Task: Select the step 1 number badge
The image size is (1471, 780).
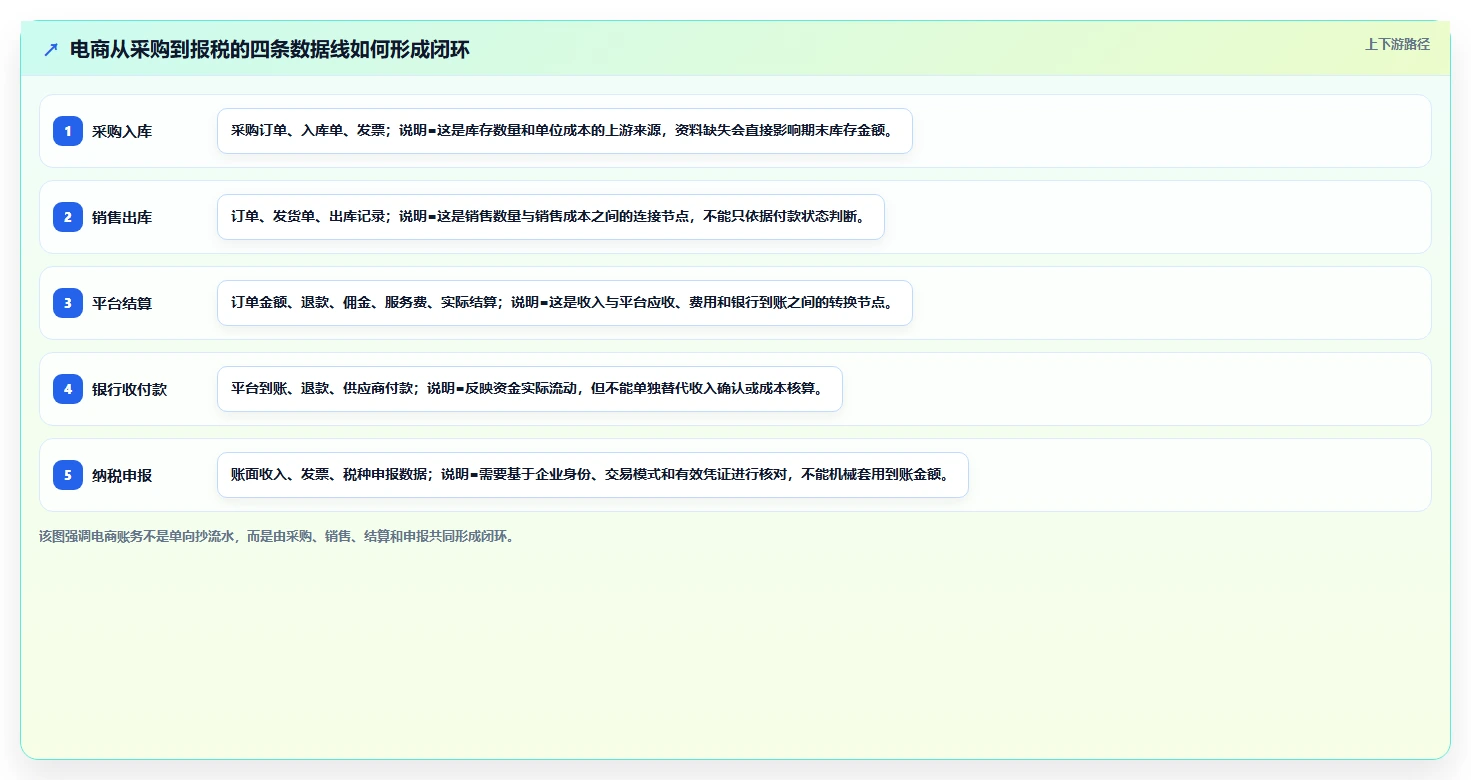Action: [x=68, y=131]
